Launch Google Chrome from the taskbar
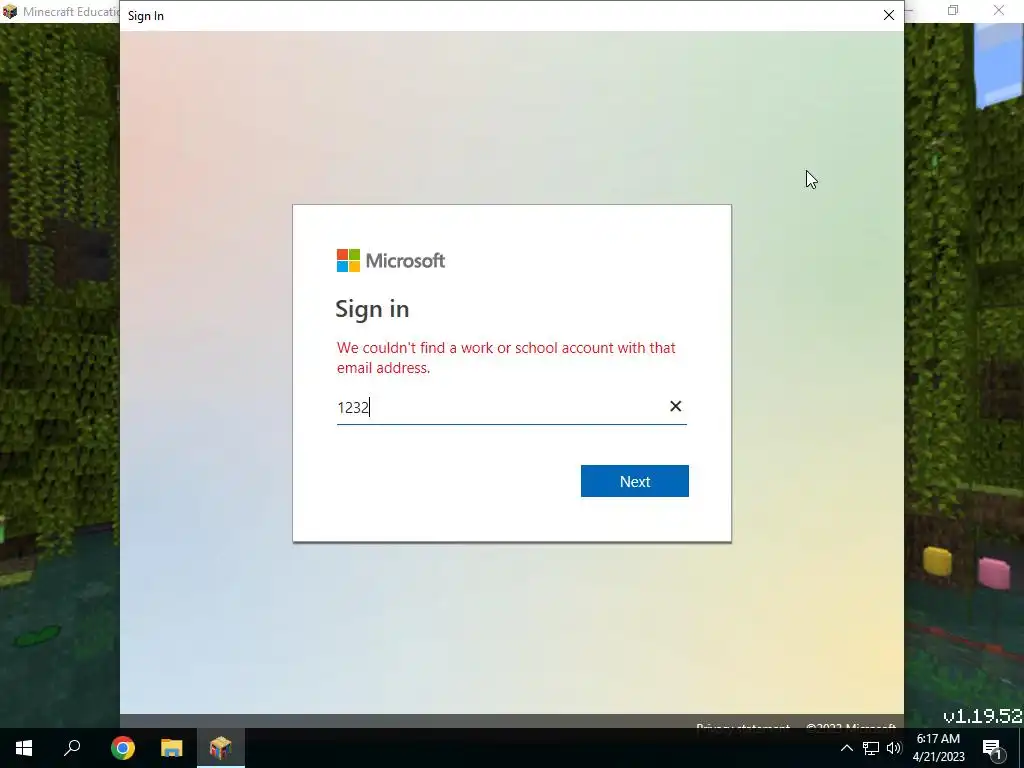 pyautogui.click(x=122, y=748)
